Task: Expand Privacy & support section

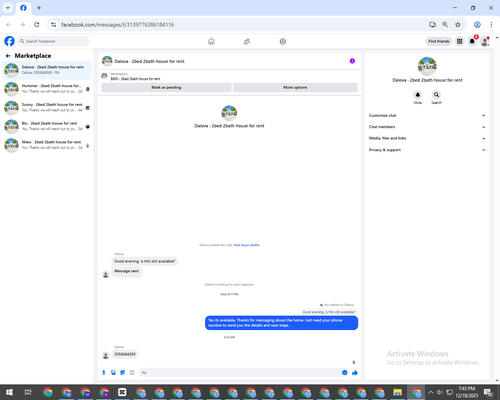Action: (427, 150)
